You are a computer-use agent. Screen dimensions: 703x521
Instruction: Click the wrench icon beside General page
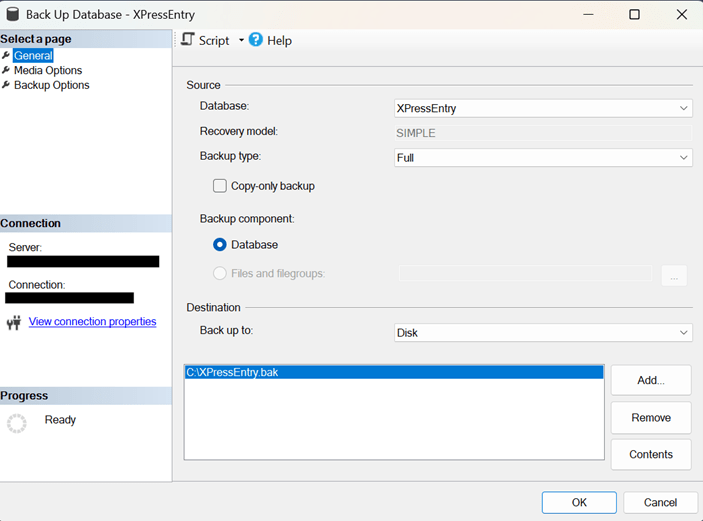coord(6,56)
